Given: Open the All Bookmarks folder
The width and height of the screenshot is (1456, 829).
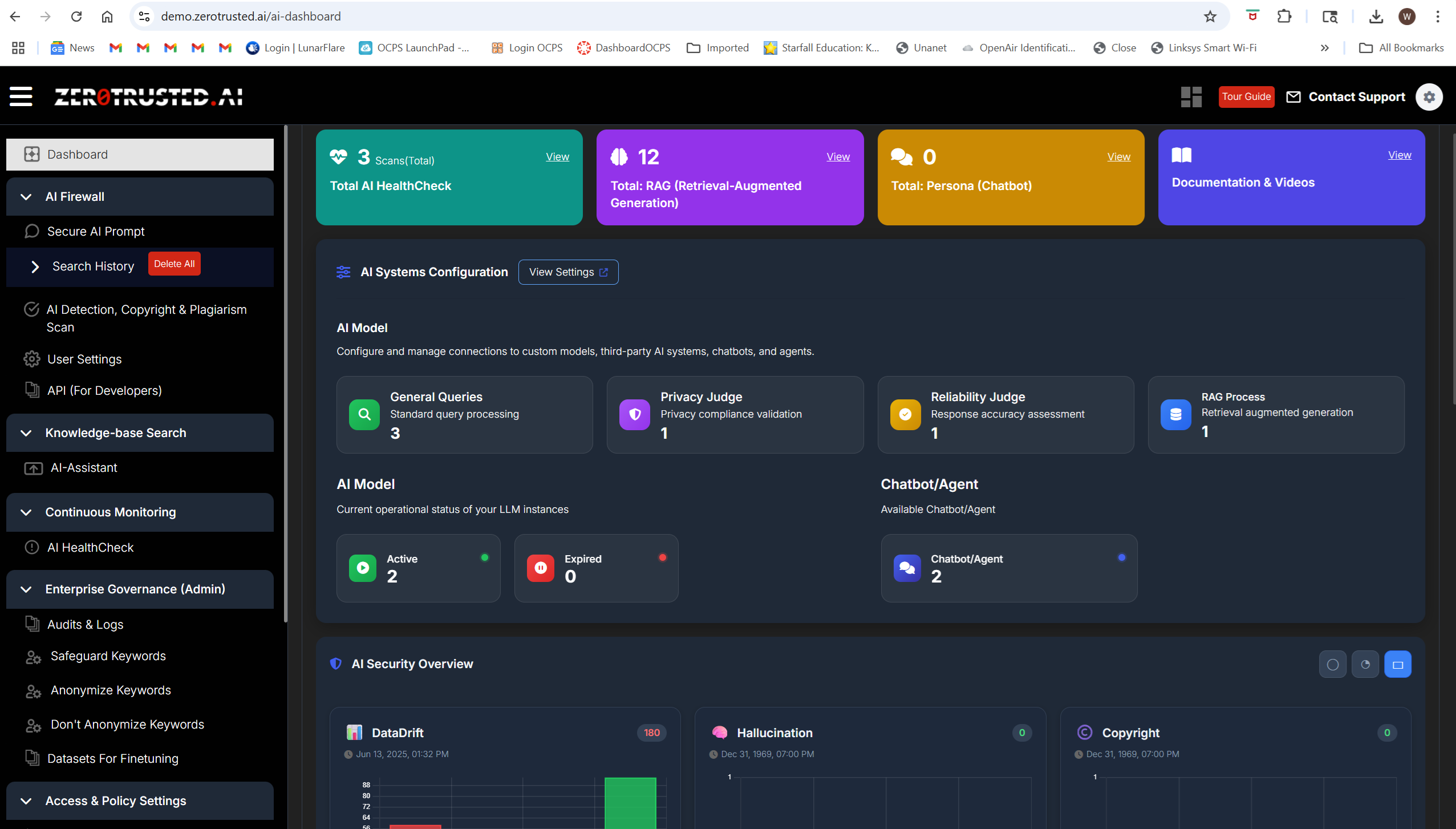Looking at the screenshot, I should [x=1401, y=48].
